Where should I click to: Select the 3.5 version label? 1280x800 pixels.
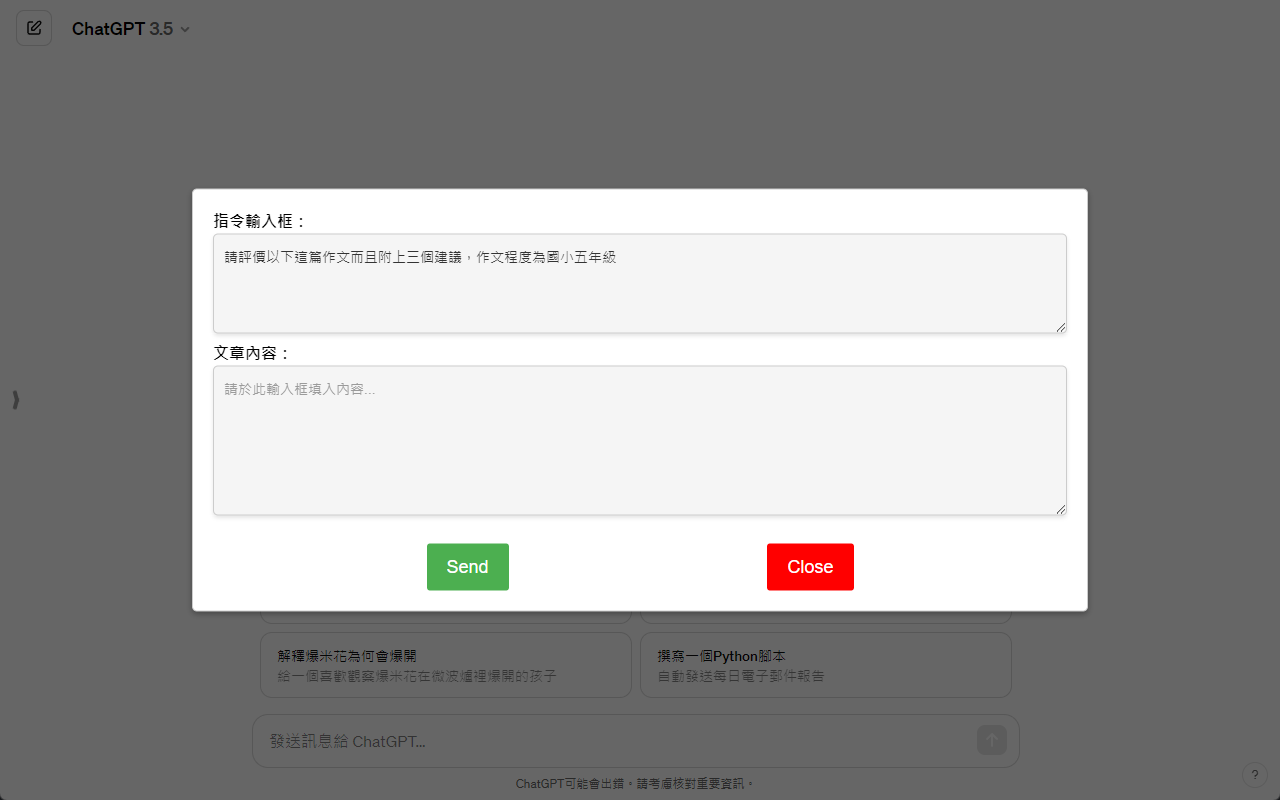click(x=162, y=29)
